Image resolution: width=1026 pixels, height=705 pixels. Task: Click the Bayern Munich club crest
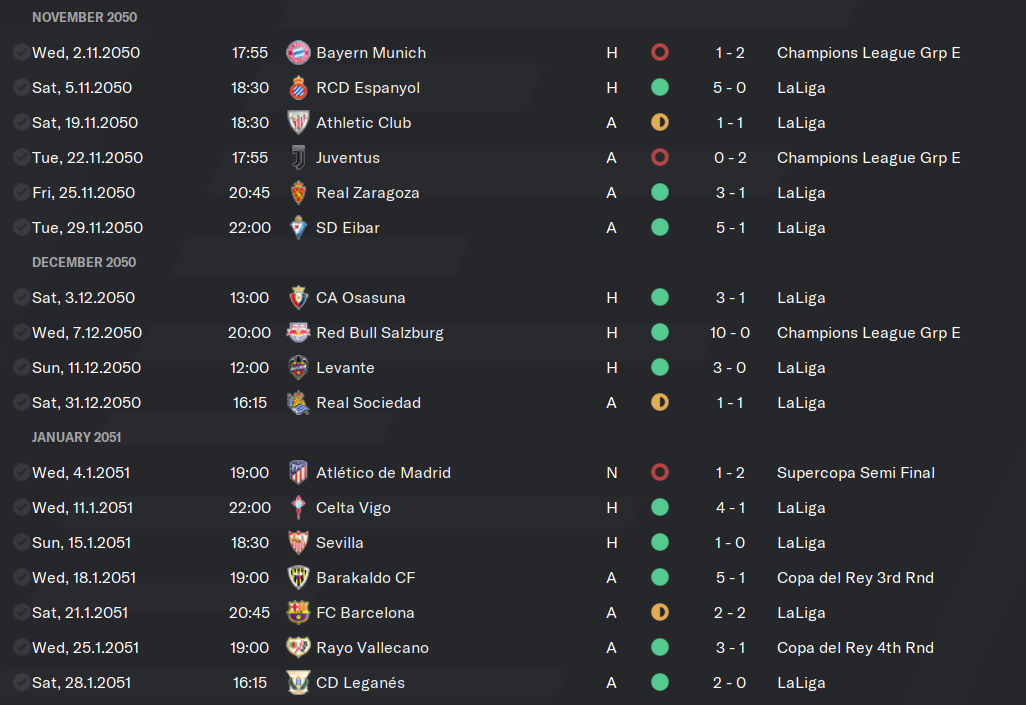click(x=298, y=52)
